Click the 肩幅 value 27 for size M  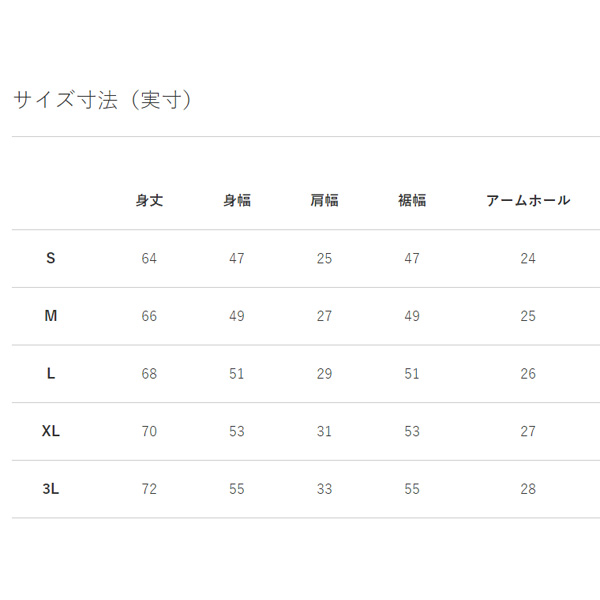pyautogui.click(x=324, y=316)
